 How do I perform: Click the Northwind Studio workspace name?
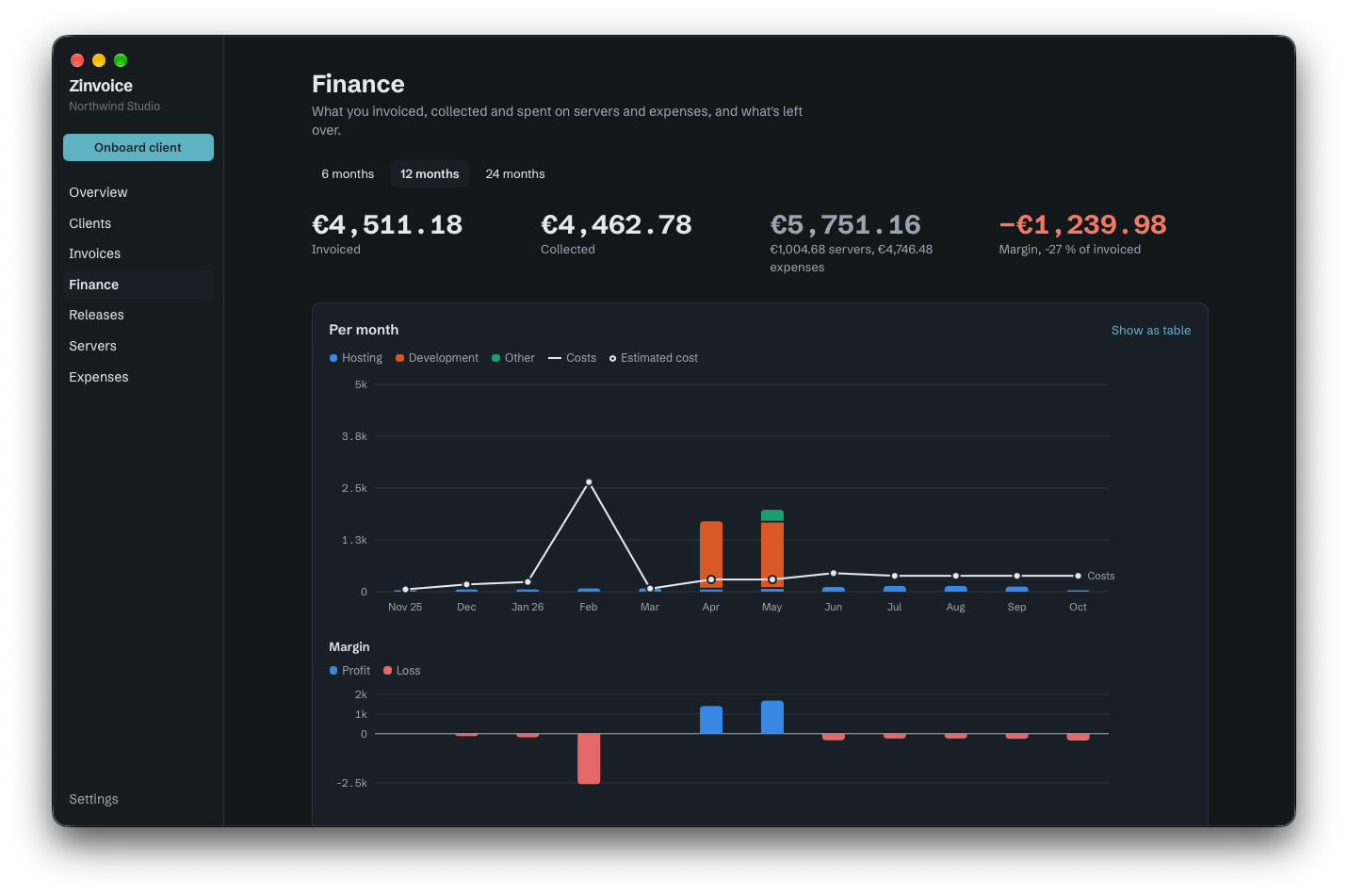click(x=114, y=106)
